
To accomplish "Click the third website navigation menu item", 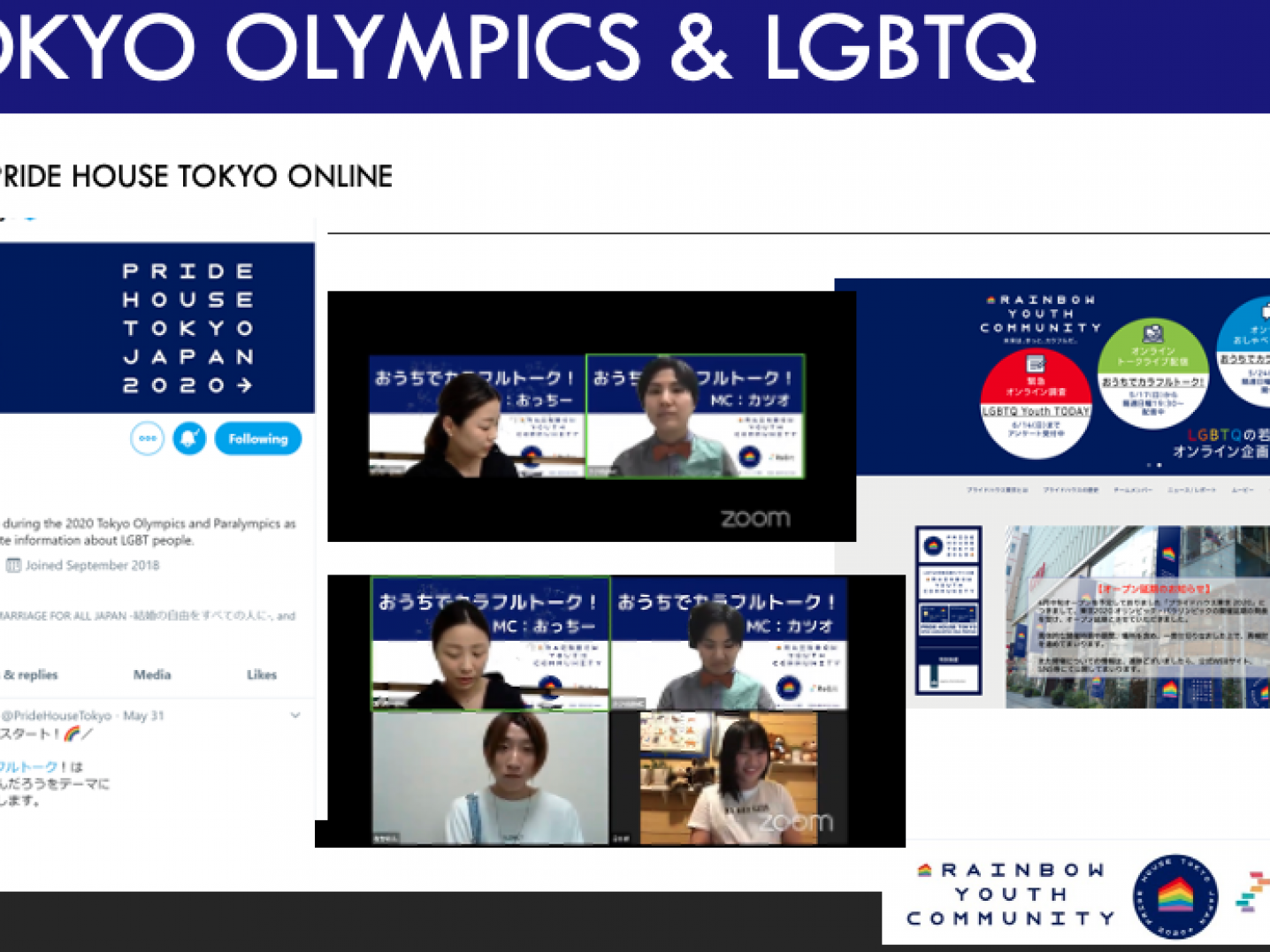I will [x=1132, y=489].
